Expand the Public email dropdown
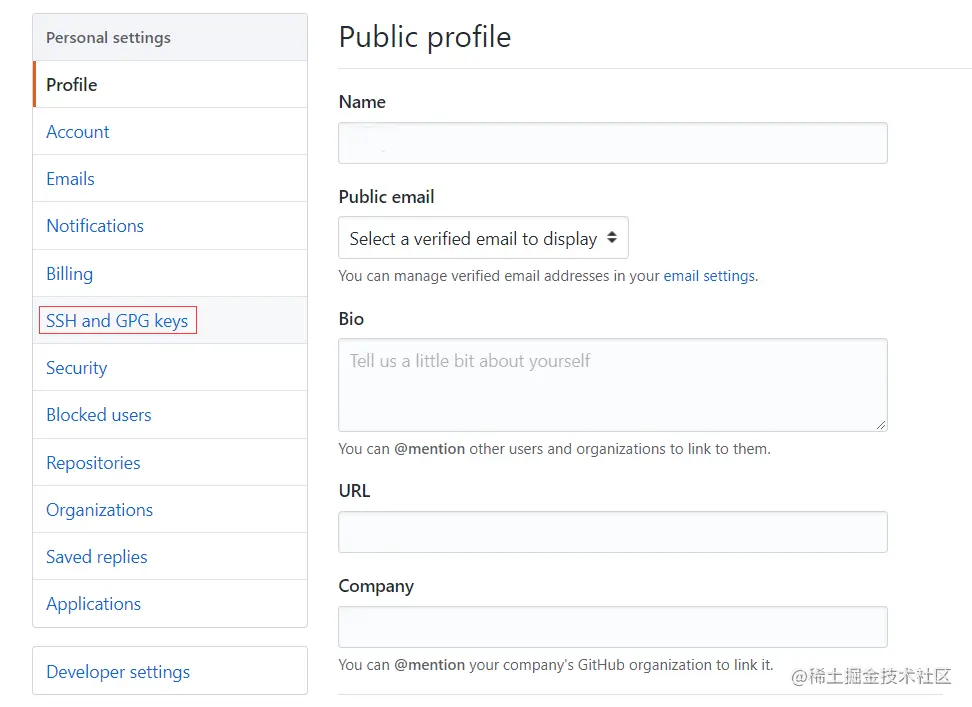 pyautogui.click(x=473, y=239)
